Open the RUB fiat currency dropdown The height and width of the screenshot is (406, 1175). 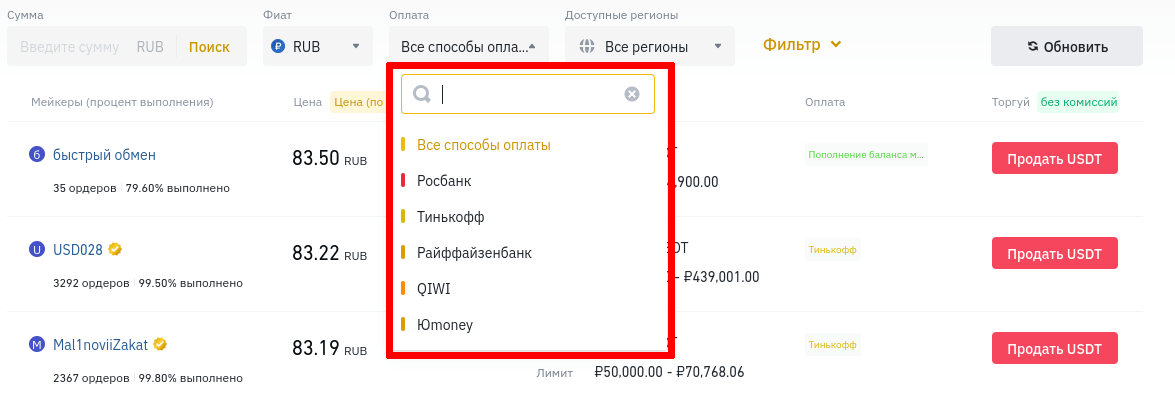316,47
